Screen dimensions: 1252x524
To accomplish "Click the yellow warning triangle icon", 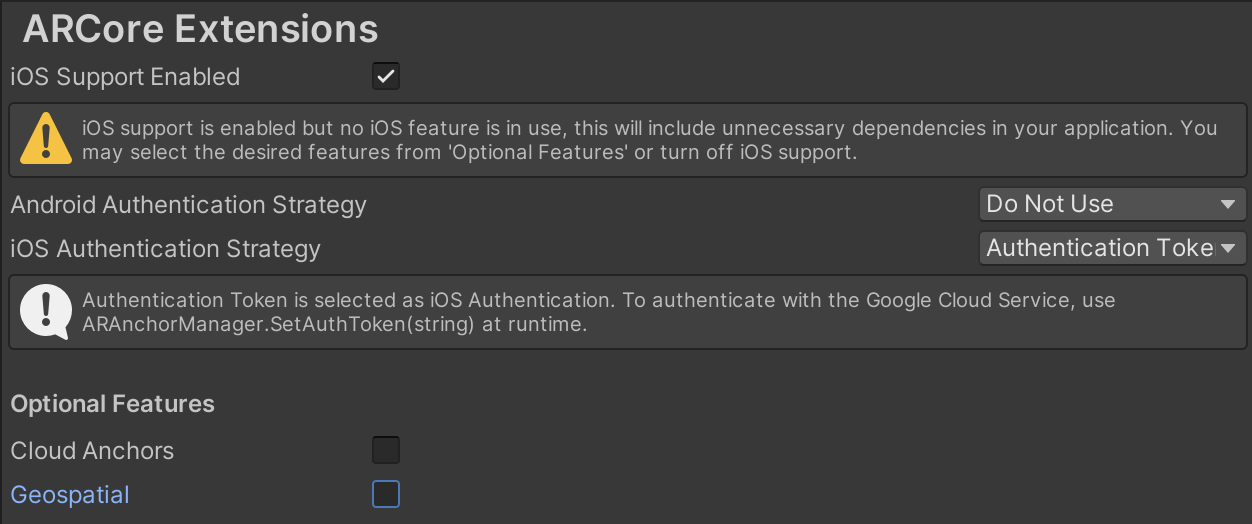I will click(x=46, y=139).
